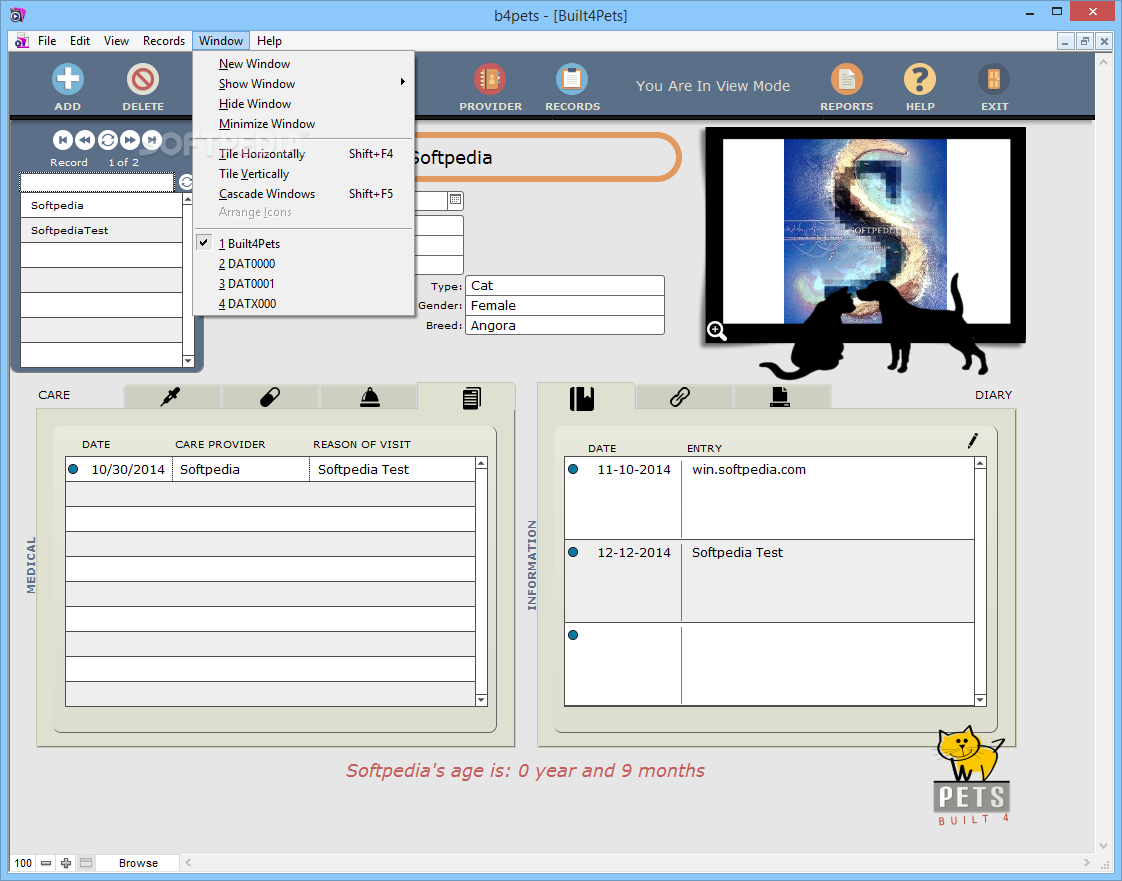Switch to the medical notes document tab
1122x881 pixels.
[x=471, y=397]
